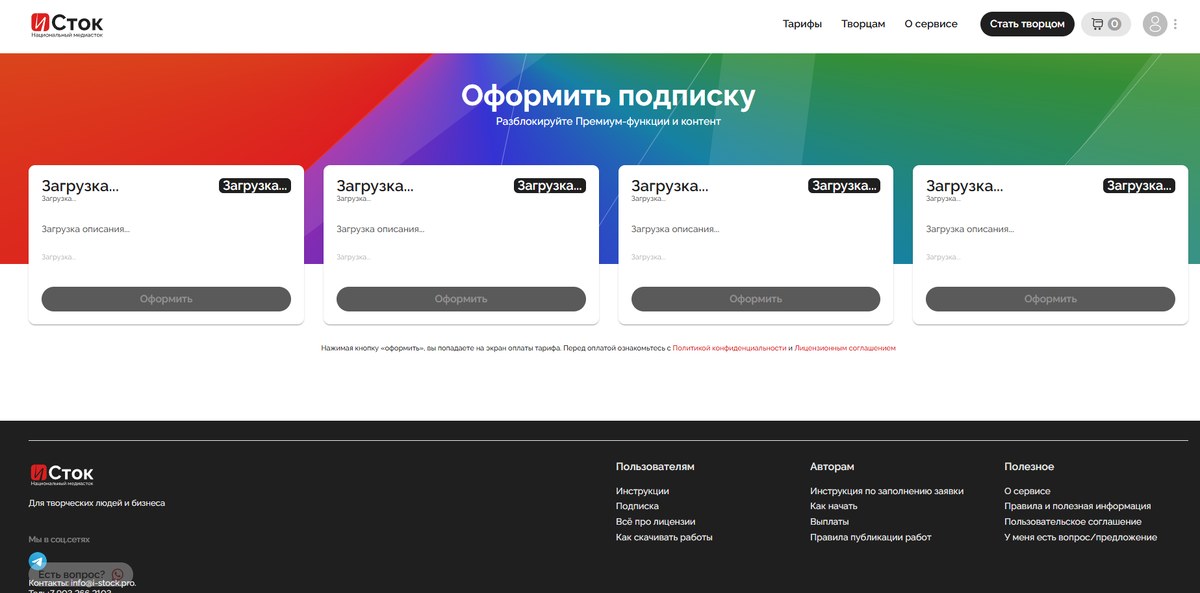Click the user profile avatar icon
The height and width of the screenshot is (593, 1200).
coord(1153,23)
